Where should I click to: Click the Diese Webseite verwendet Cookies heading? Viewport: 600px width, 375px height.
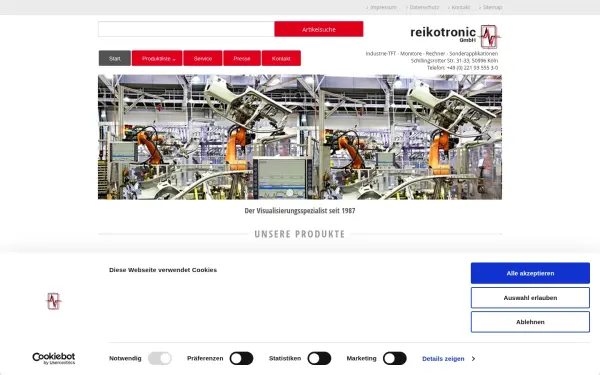(163, 270)
